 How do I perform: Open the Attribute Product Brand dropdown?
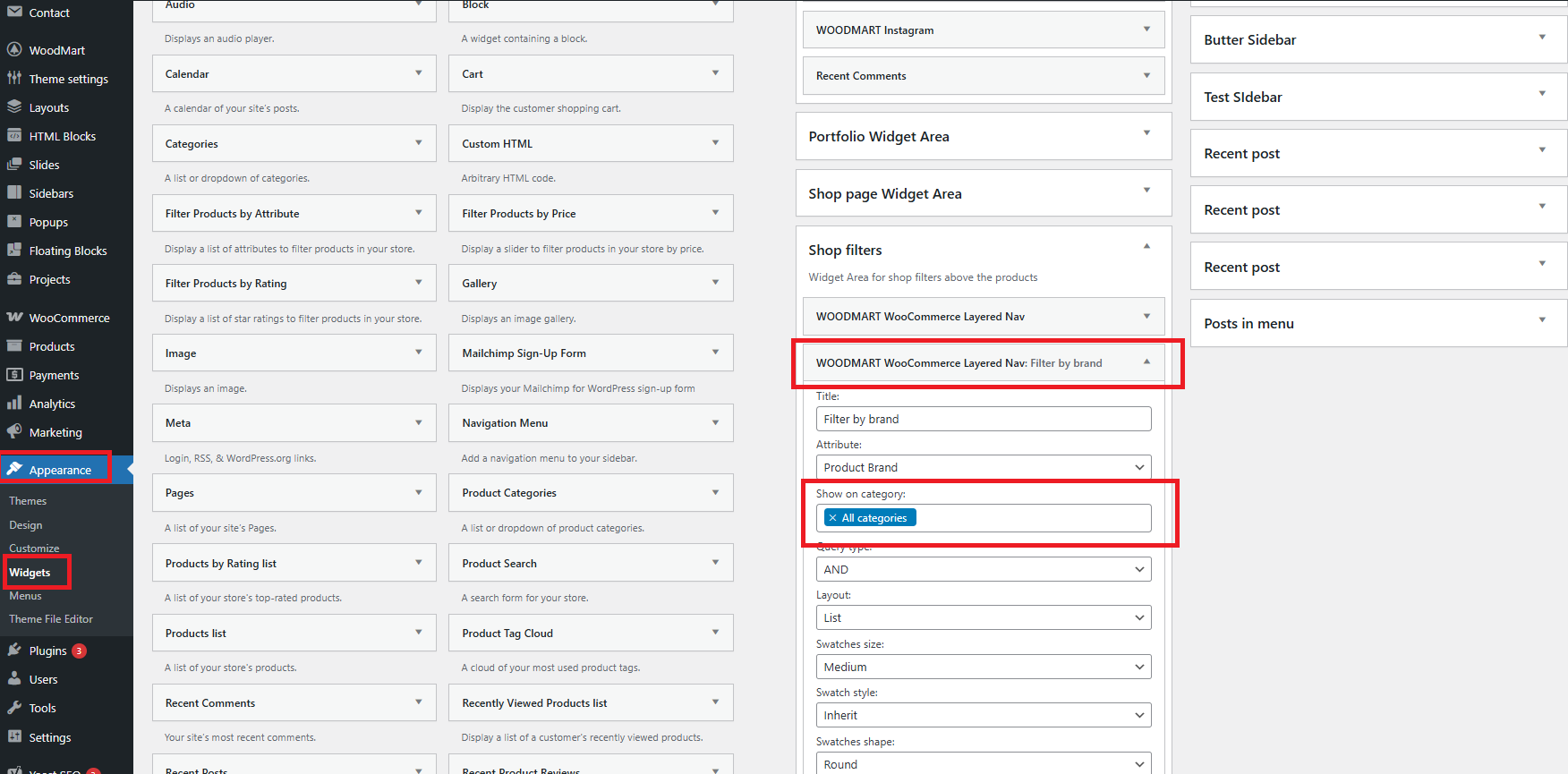pos(984,467)
